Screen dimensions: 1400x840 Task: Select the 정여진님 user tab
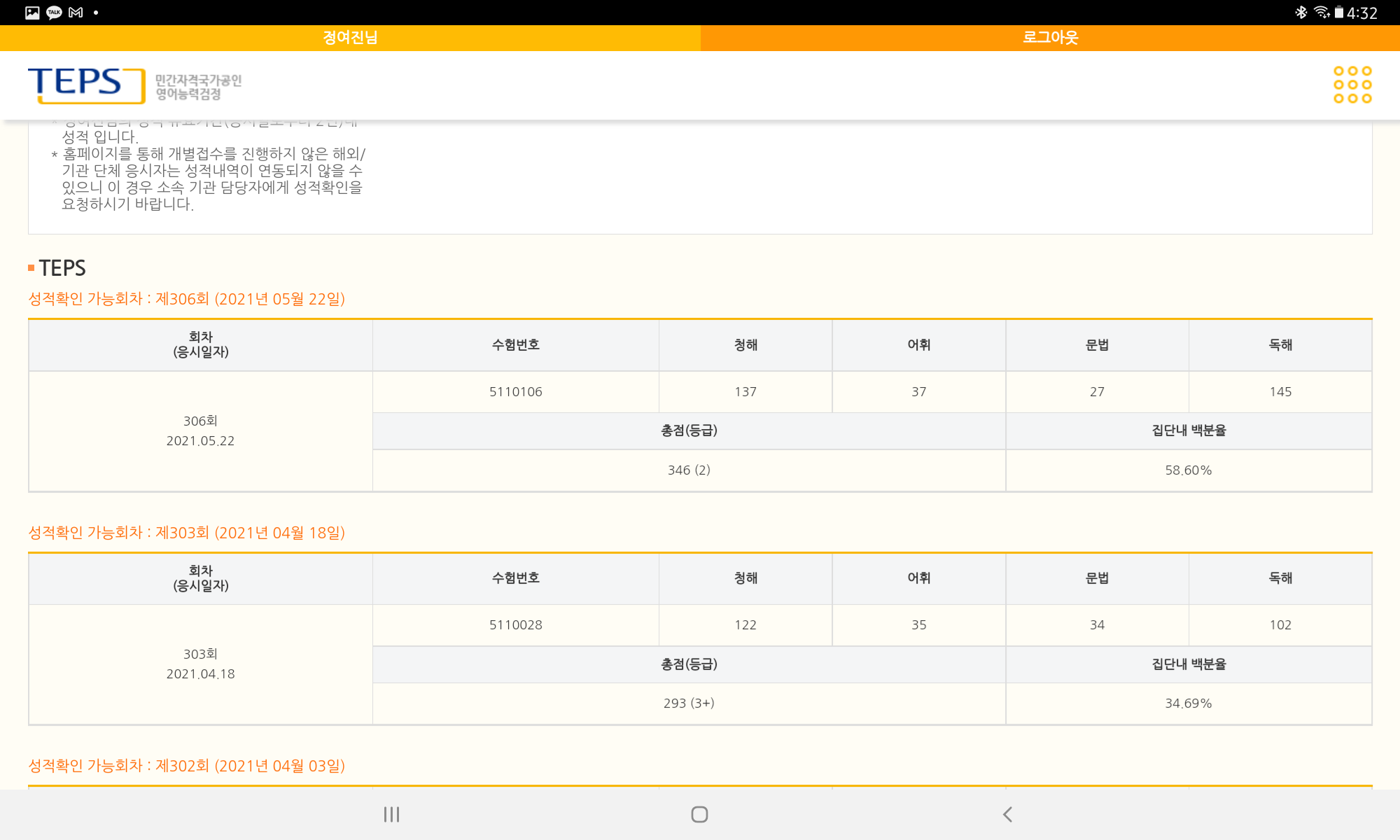[x=350, y=38]
